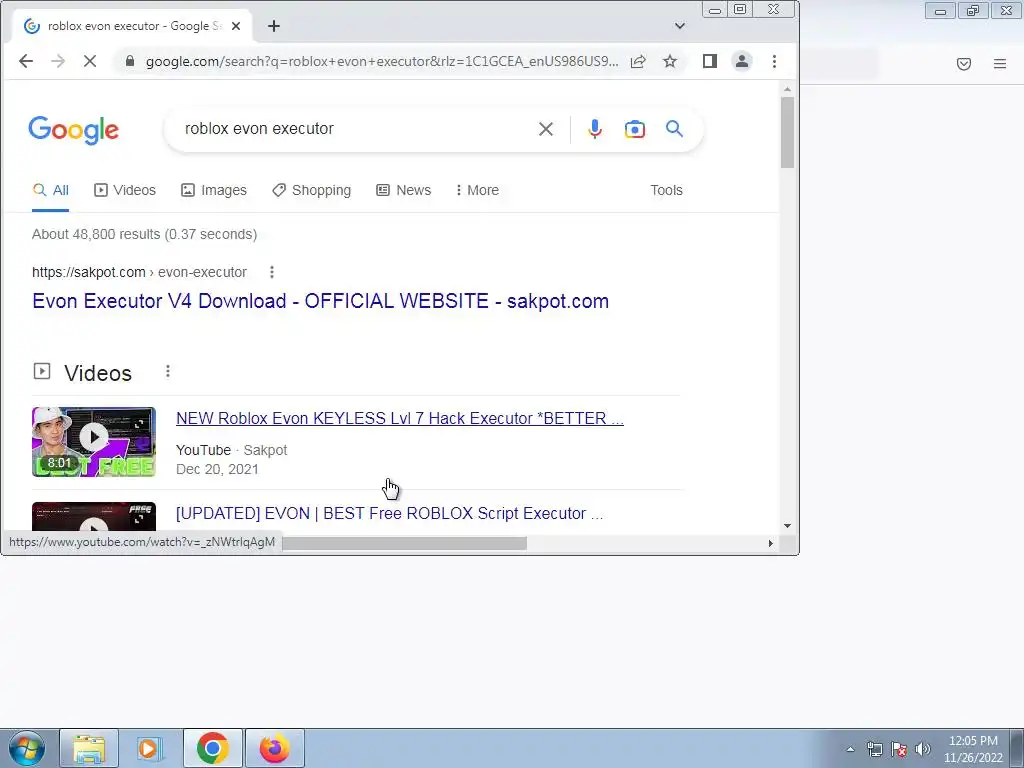Switch to the News search tab
Screen dimensions: 1024x768
click(x=404, y=190)
